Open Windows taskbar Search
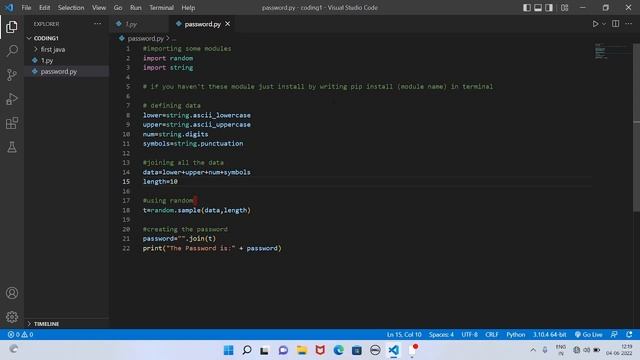The width and height of the screenshot is (640, 360). pos(247,350)
